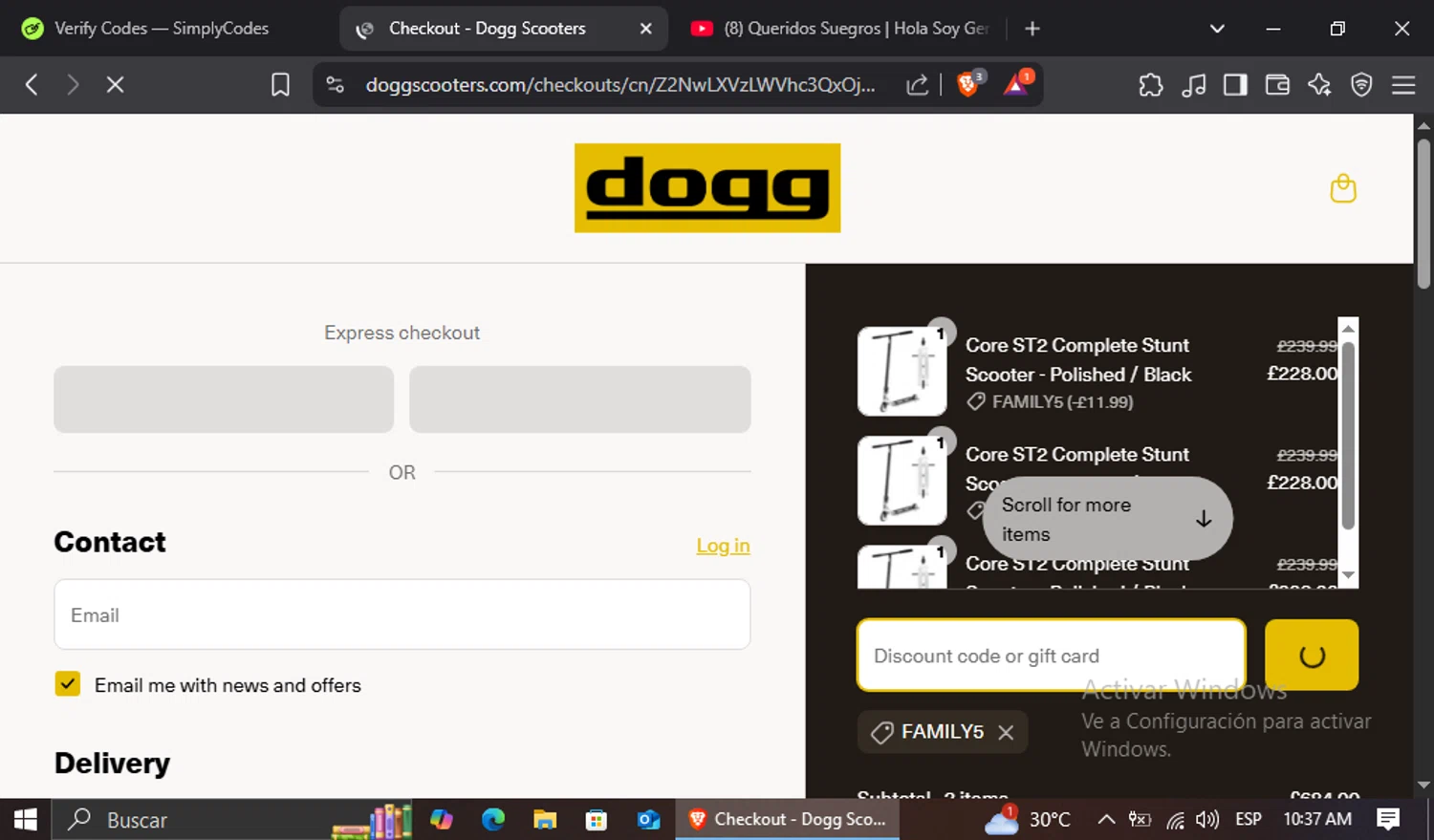Click Scroll for more items pill
This screenshot has height=840, width=1434.
1107,519
